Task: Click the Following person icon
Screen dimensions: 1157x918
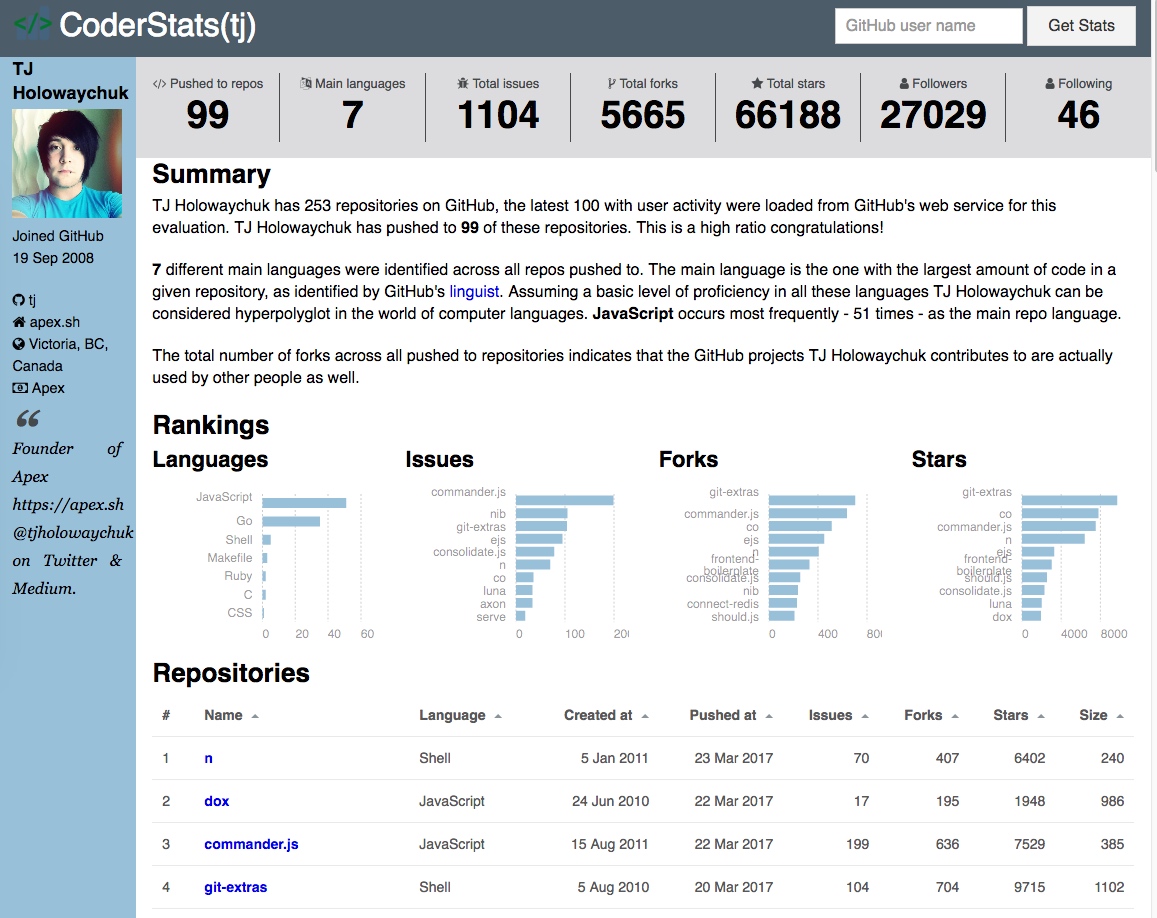Action: (1050, 83)
